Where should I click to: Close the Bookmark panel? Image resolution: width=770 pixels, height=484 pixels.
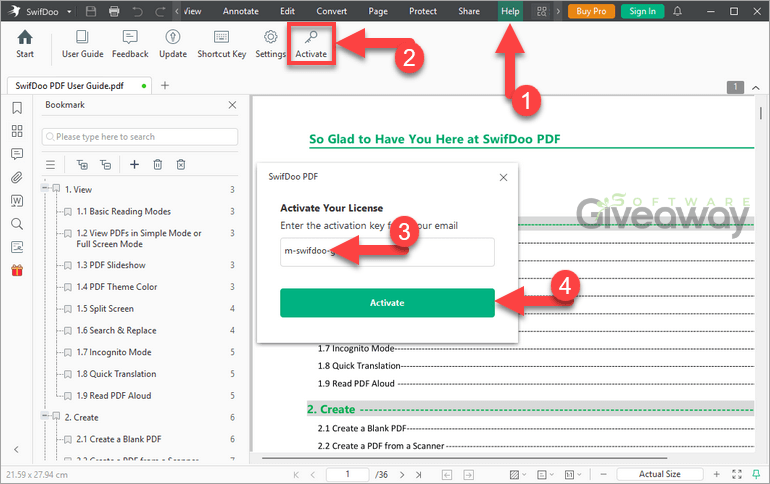click(232, 105)
